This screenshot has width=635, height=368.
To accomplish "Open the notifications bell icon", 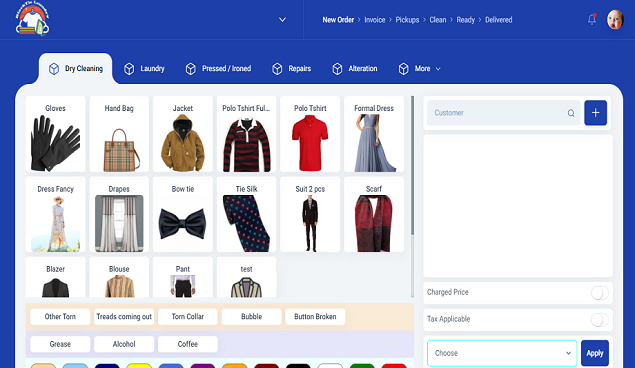I will coord(592,19).
